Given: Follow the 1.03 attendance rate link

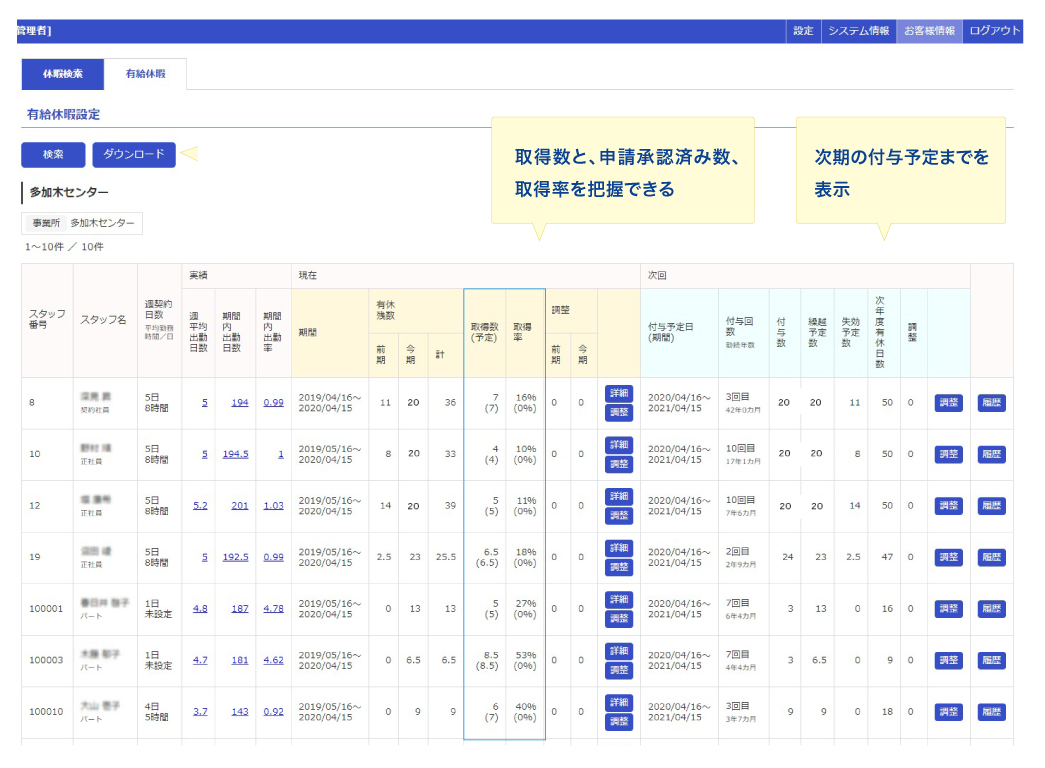Looking at the screenshot, I should pyautogui.click(x=273, y=505).
